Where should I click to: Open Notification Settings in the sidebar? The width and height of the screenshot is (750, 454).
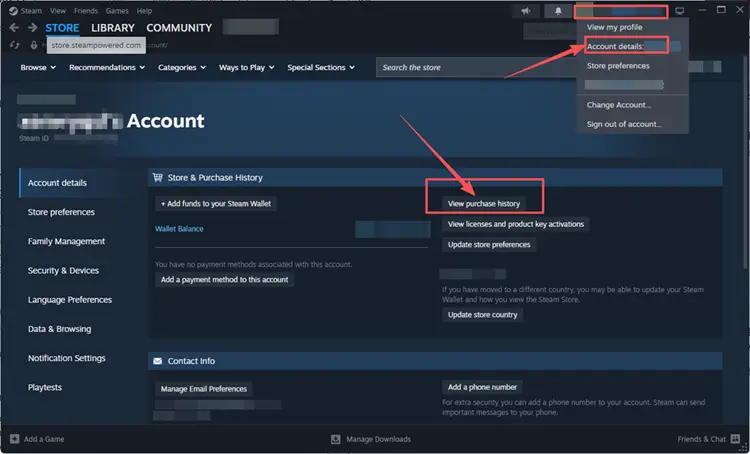click(x=66, y=358)
